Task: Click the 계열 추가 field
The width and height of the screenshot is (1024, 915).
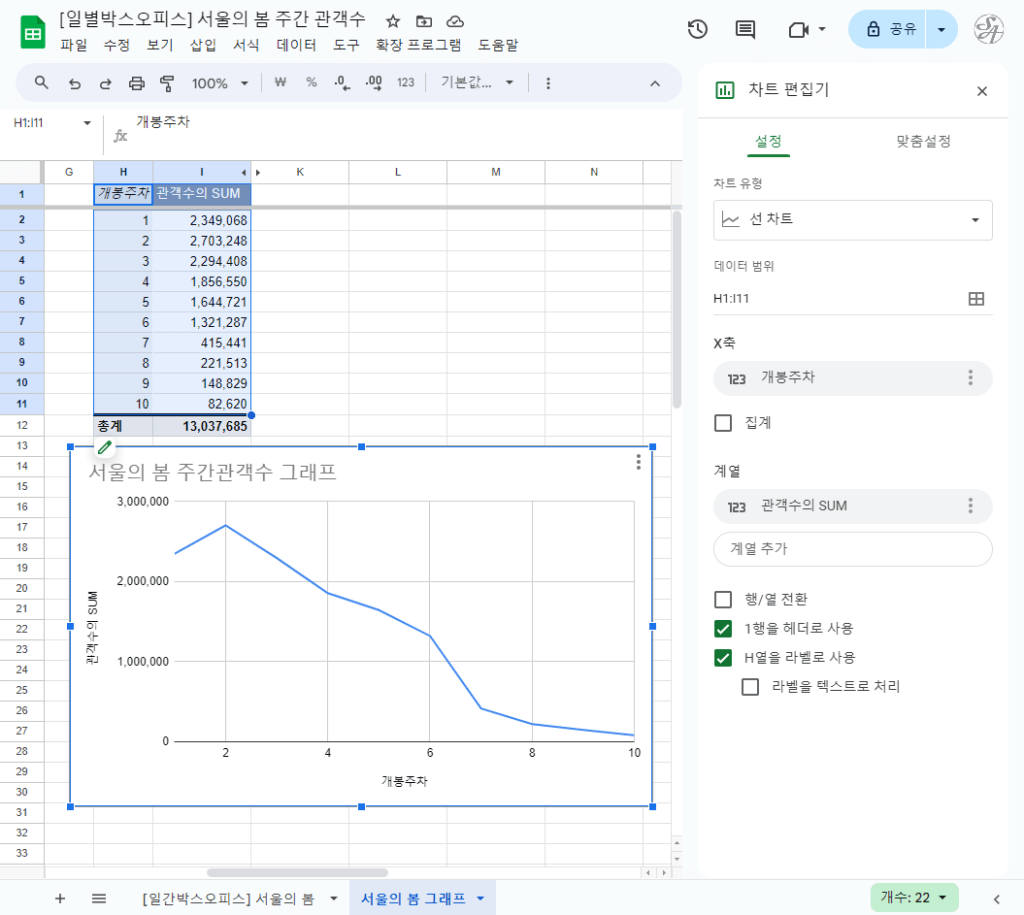Action: 853,549
